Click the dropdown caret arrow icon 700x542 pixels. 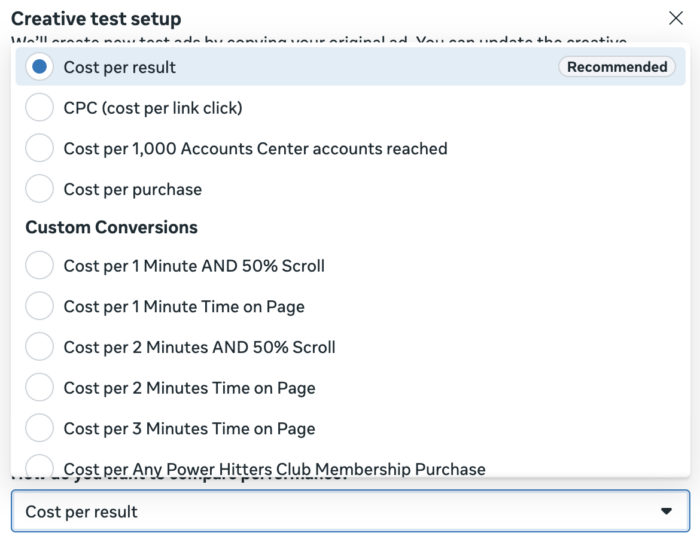[667, 511]
